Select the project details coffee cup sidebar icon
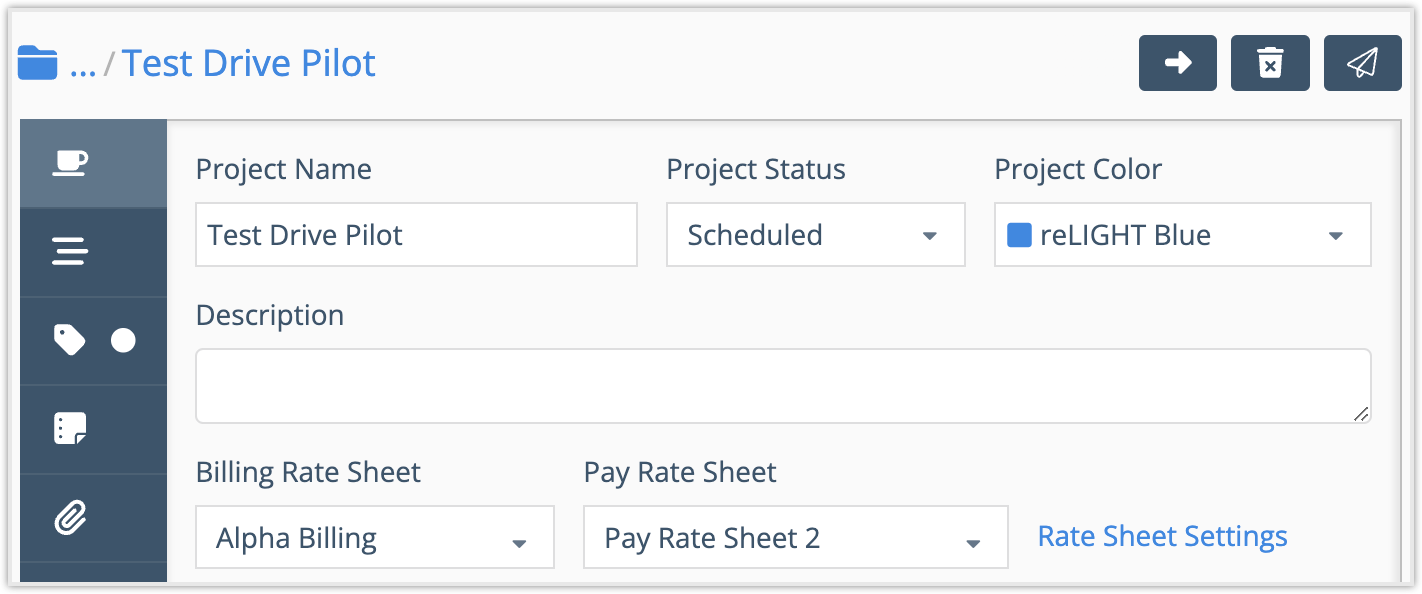The width and height of the screenshot is (1422, 594). (x=68, y=163)
